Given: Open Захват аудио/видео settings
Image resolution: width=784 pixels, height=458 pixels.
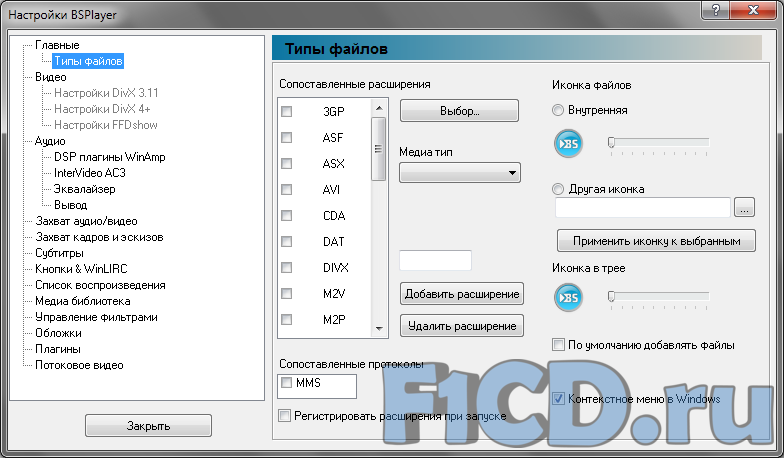Looking at the screenshot, I should coord(86,221).
